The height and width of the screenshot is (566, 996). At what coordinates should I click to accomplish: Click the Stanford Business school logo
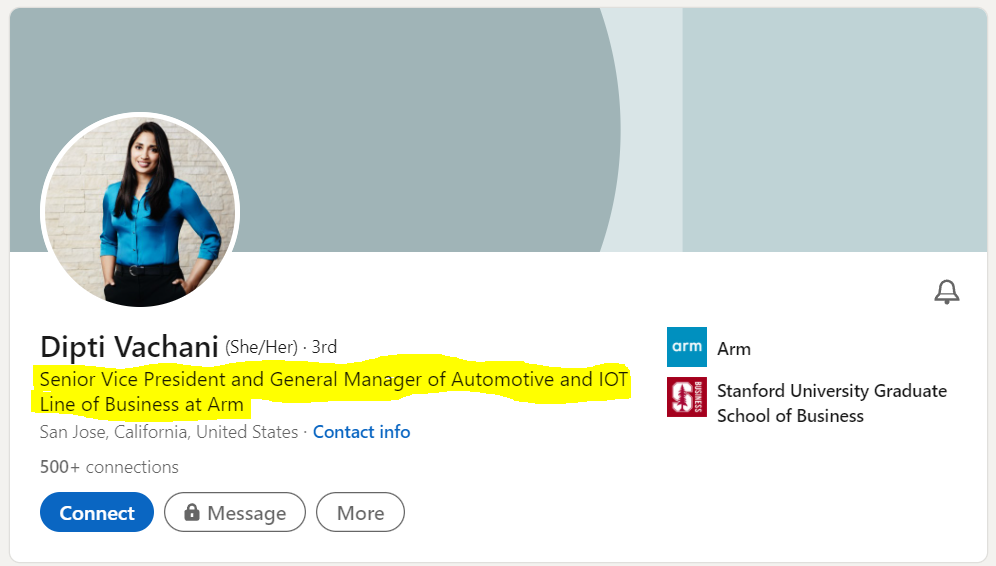pos(686,397)
